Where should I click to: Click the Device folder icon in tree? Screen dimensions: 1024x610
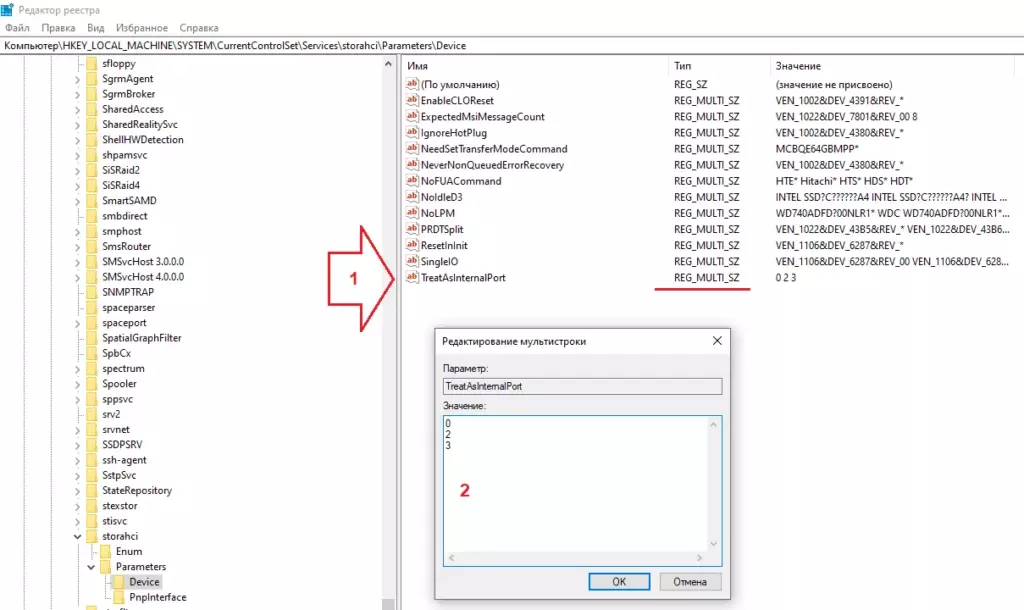(x=119, y=581)
